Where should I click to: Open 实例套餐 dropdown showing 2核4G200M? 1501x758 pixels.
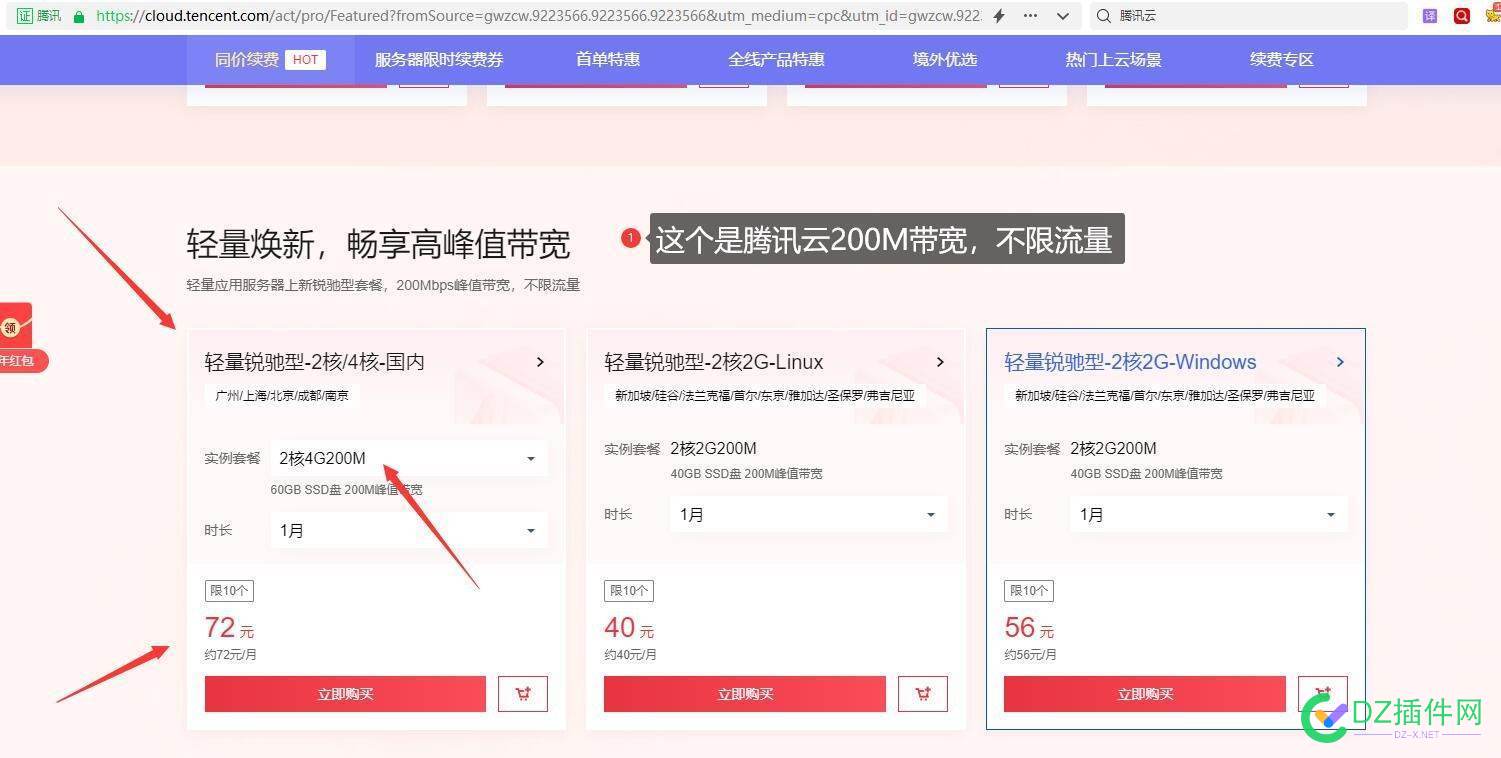(409, 458)
